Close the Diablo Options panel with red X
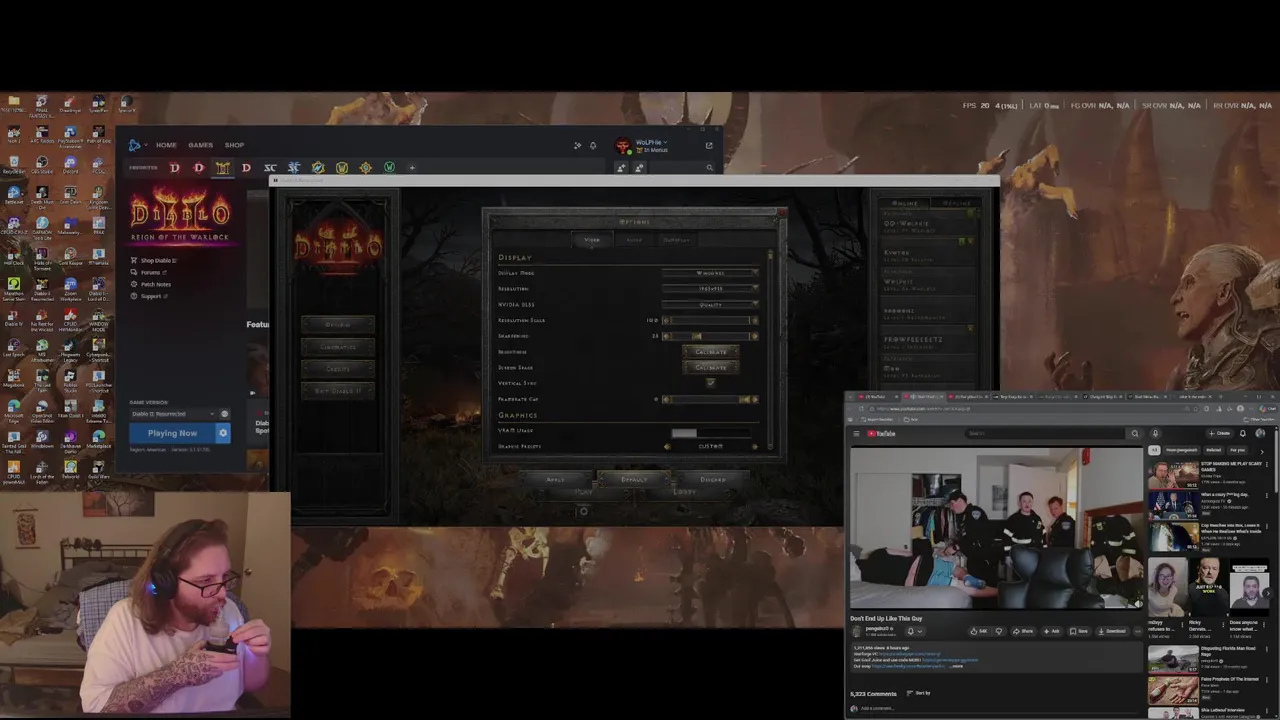The width and height of the screenshot is (1280, 720). [781, 213]
